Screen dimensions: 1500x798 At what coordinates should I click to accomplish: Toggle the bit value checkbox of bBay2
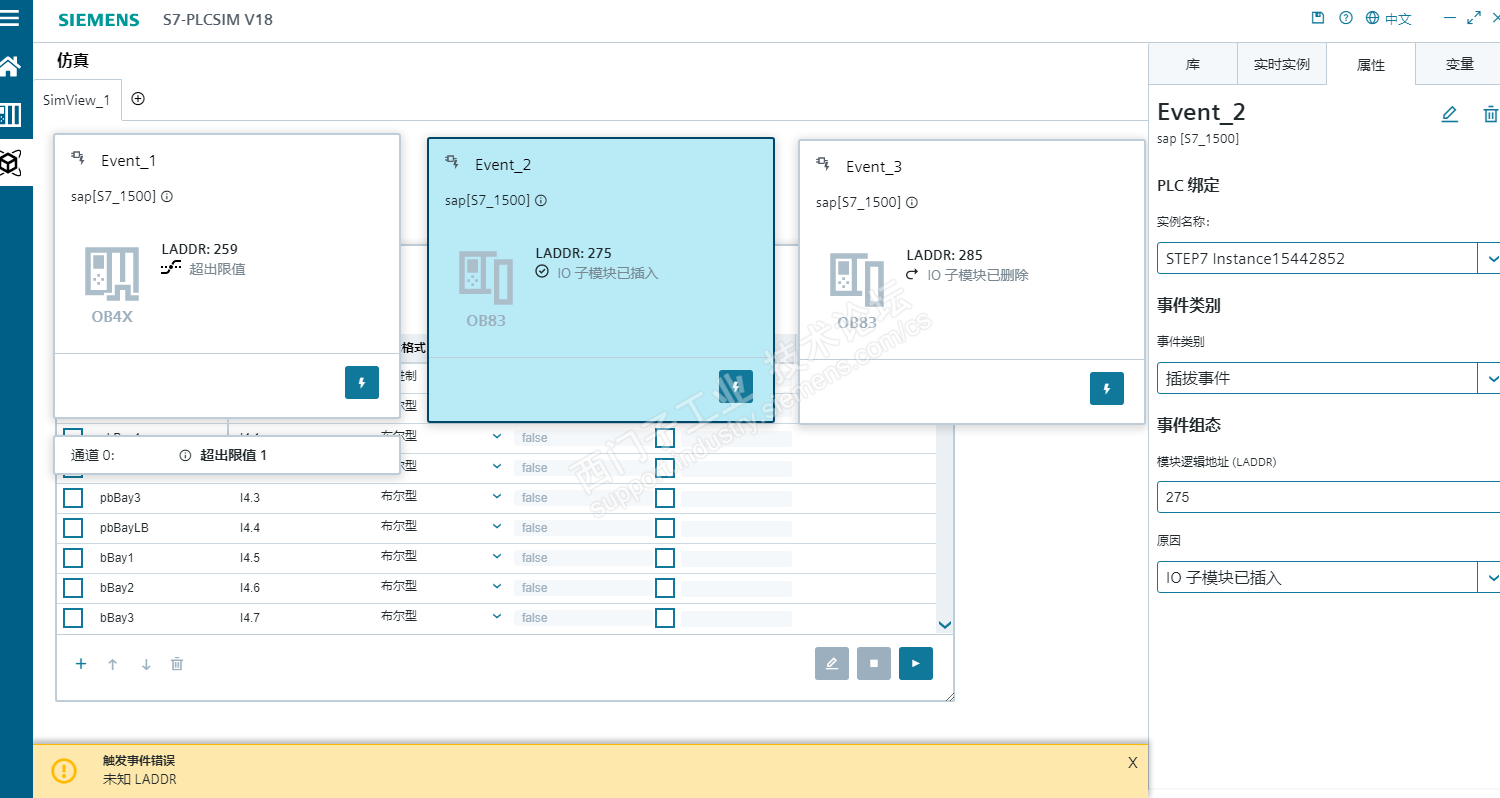[x=665, y=588]
